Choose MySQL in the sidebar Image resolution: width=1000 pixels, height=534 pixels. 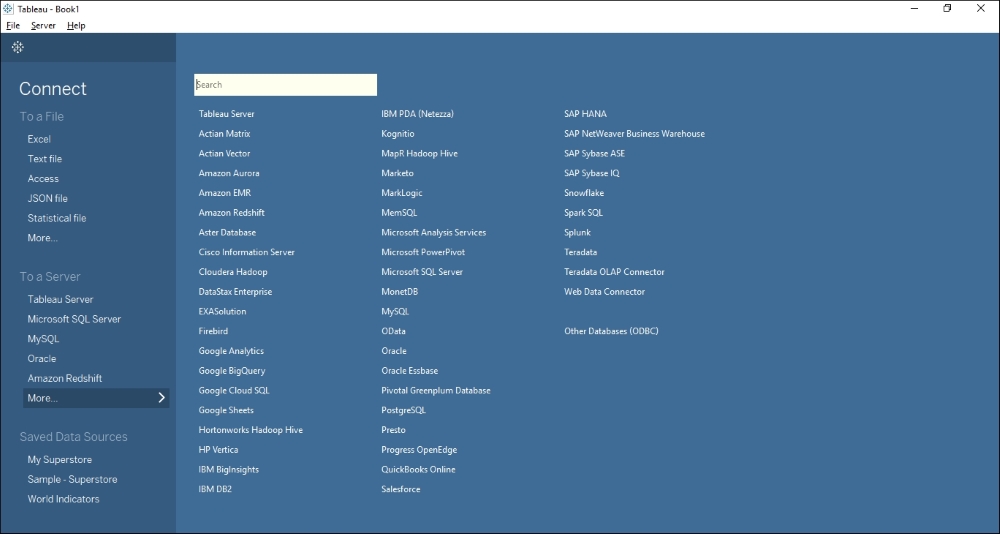pyautogui.click(x=43, y=339)
